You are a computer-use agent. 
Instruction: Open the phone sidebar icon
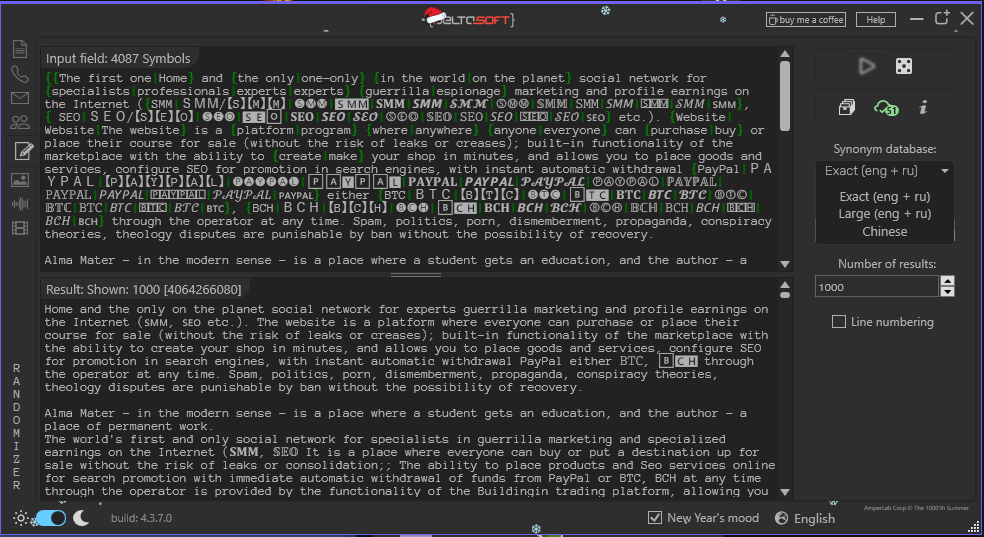20,74
